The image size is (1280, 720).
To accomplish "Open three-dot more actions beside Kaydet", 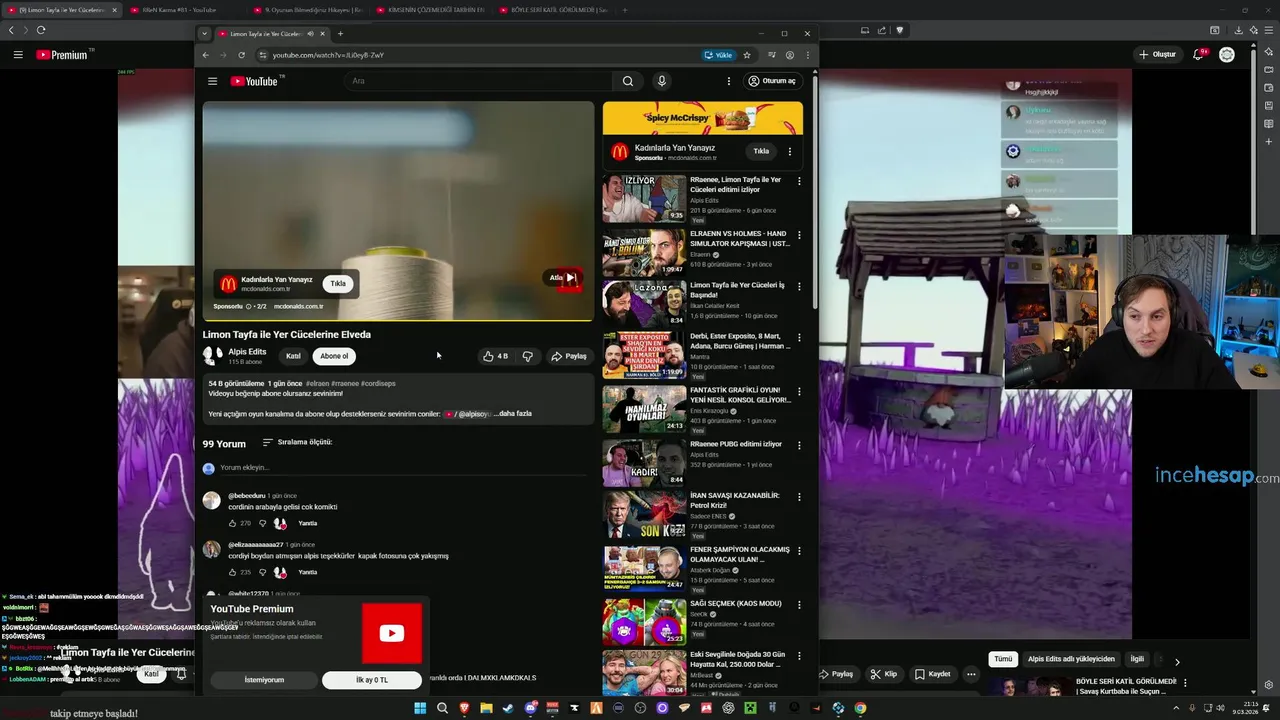I will pyautogui.click(x=971, y=674).
